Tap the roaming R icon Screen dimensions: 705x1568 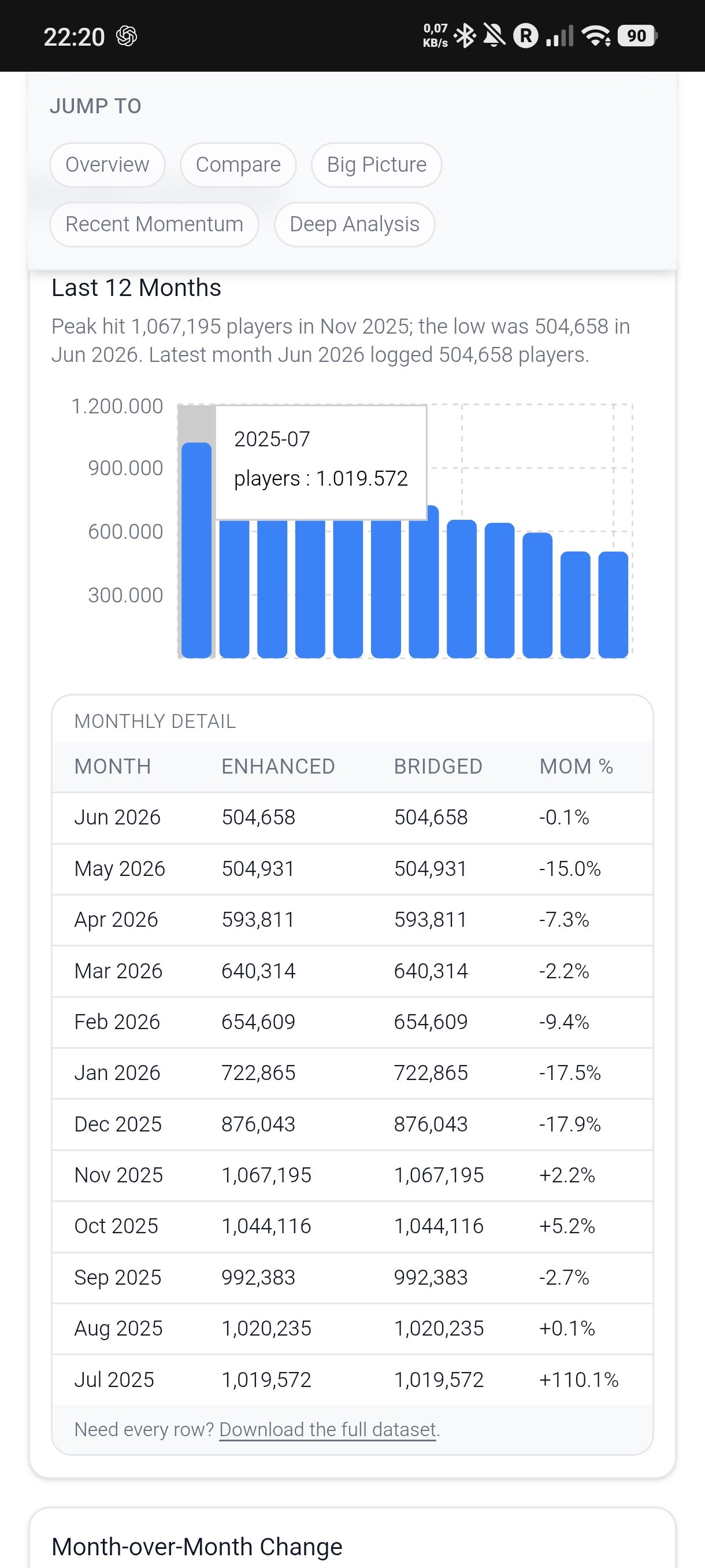tap(526, 36)
